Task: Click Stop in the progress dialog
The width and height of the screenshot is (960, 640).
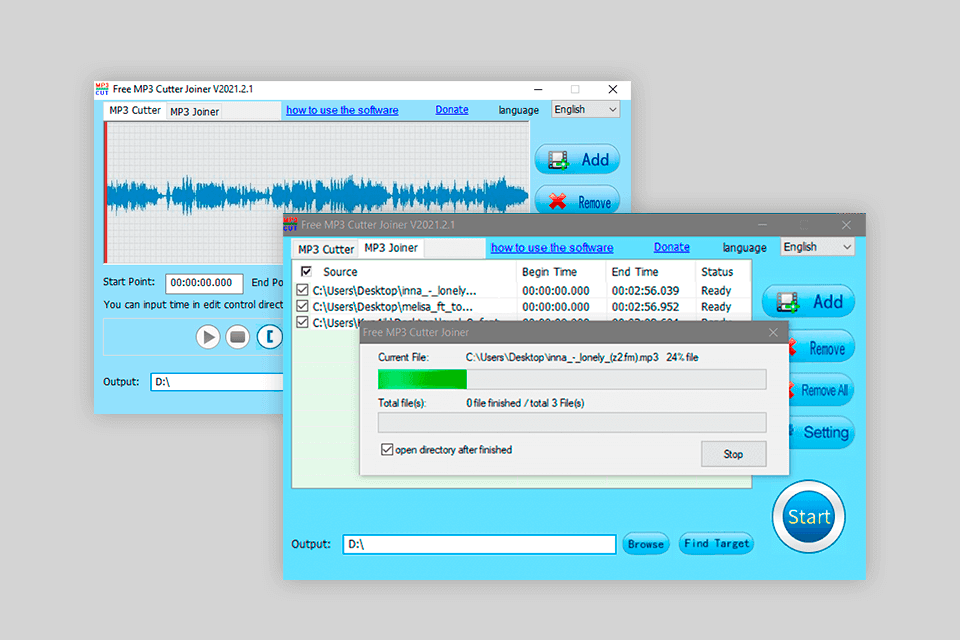Action: click(x=733, y=454)
